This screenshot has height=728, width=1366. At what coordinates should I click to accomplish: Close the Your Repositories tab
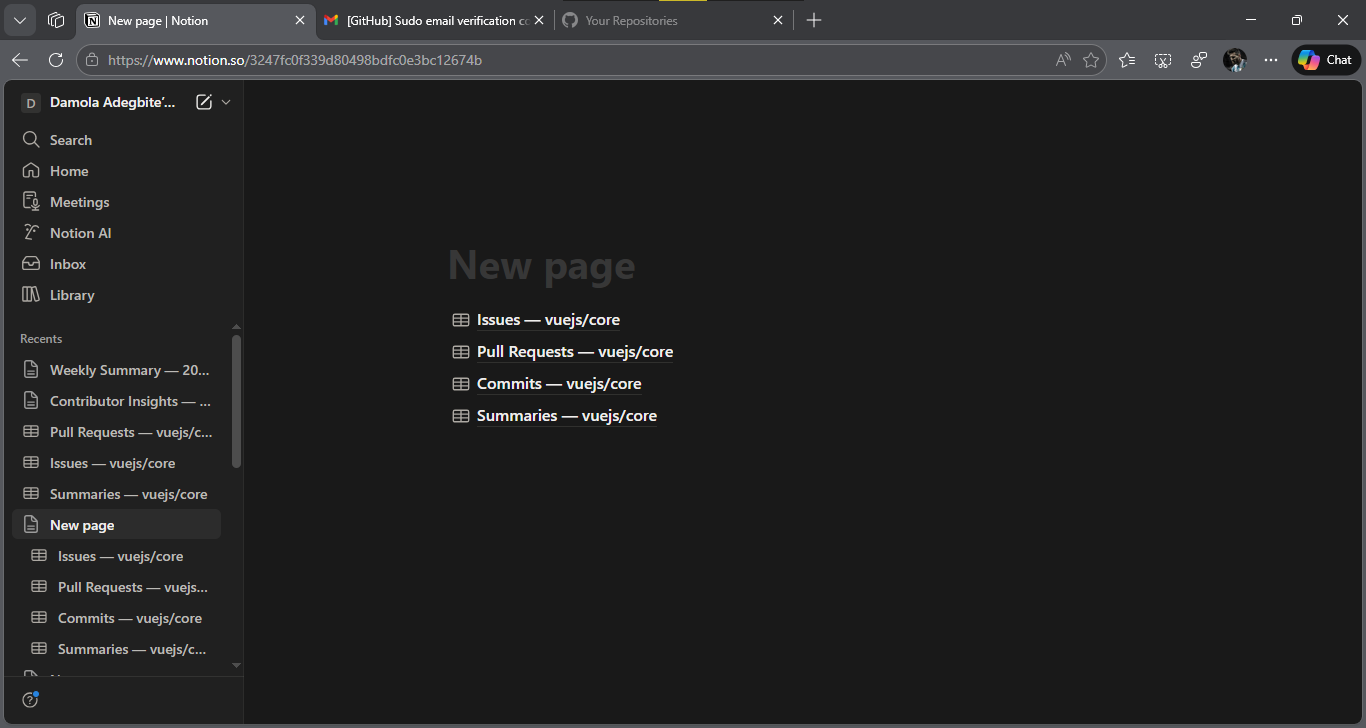[x=778, y=20]
